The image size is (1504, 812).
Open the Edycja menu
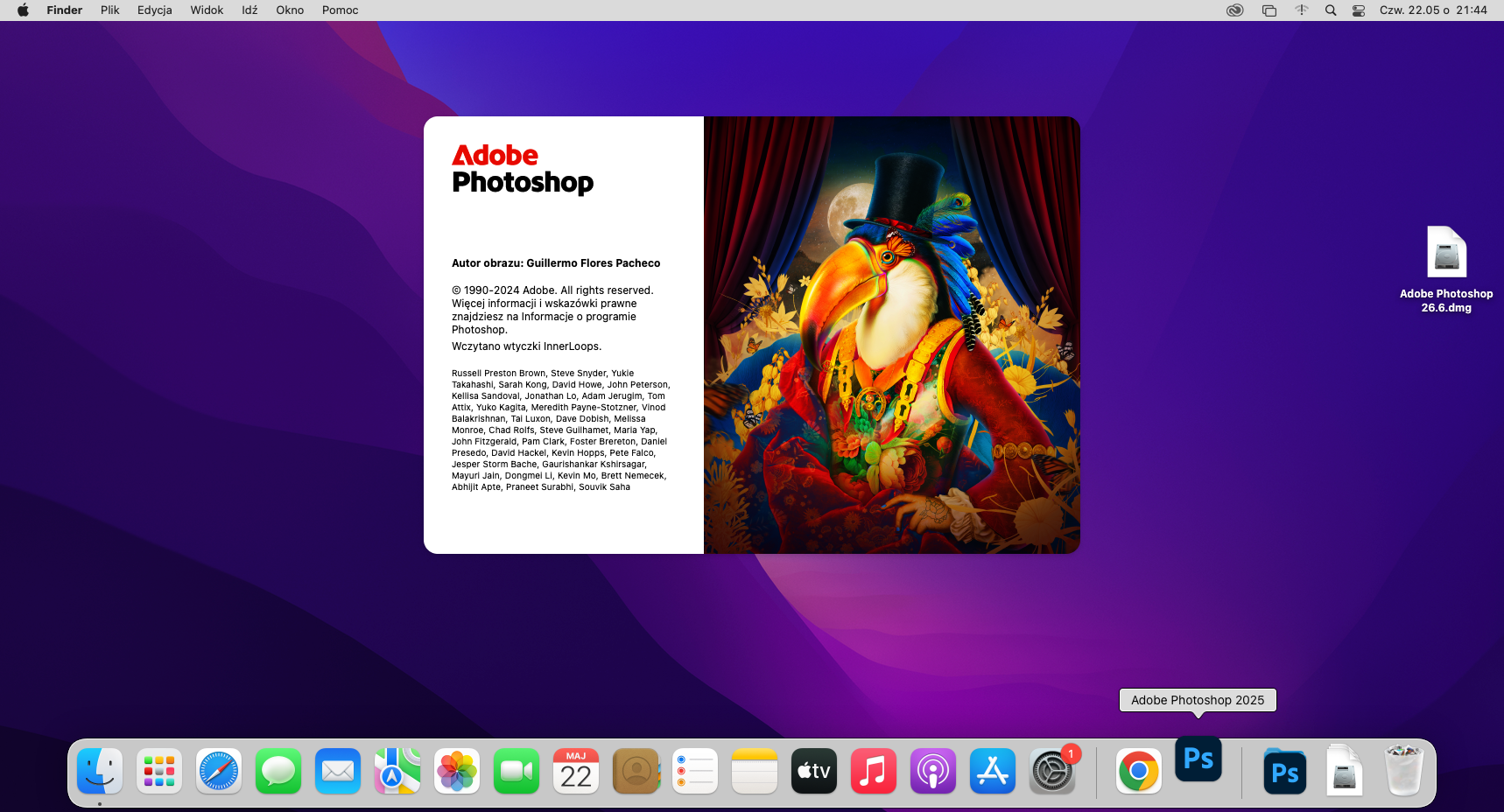click(155, 10)
